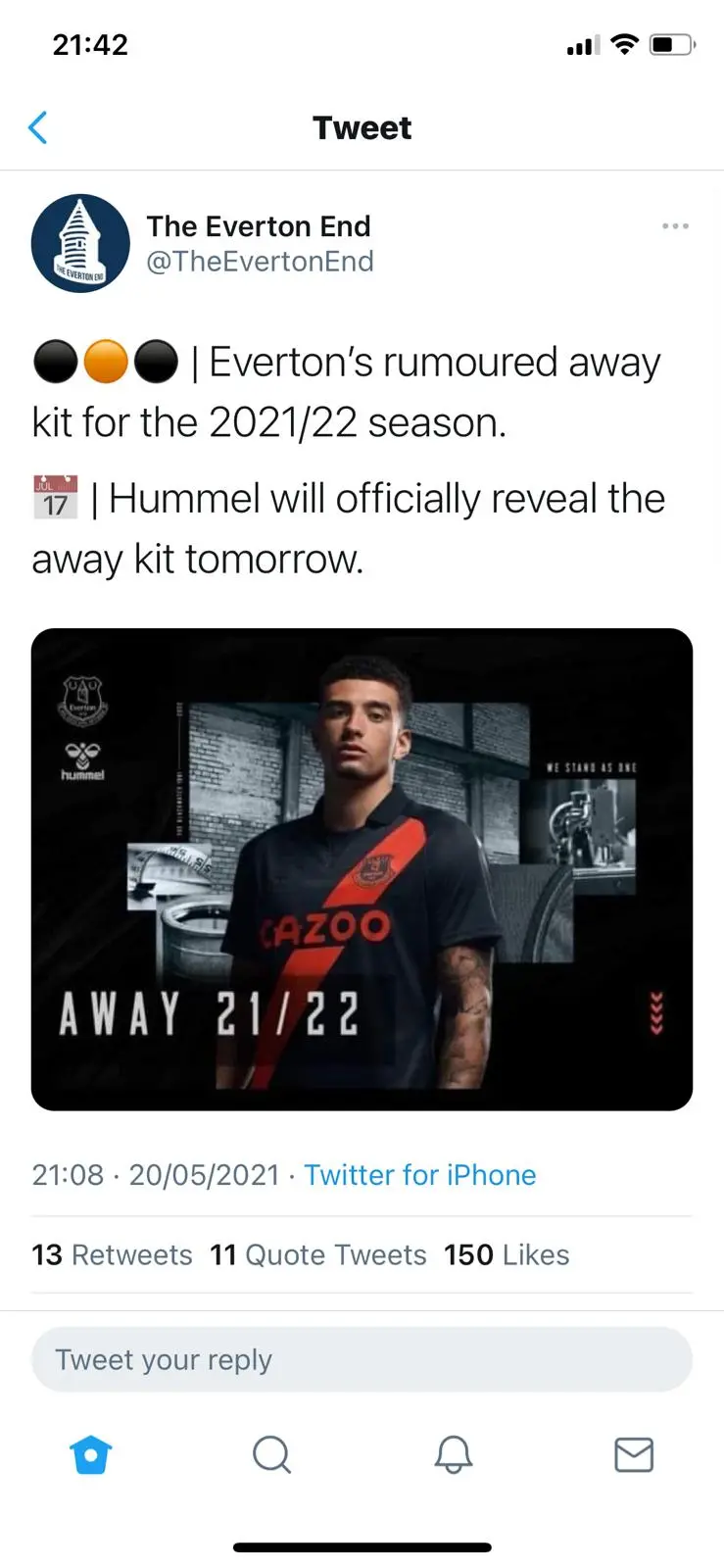Click the Twitter for iPhone link

click(x=420, y=1175)
